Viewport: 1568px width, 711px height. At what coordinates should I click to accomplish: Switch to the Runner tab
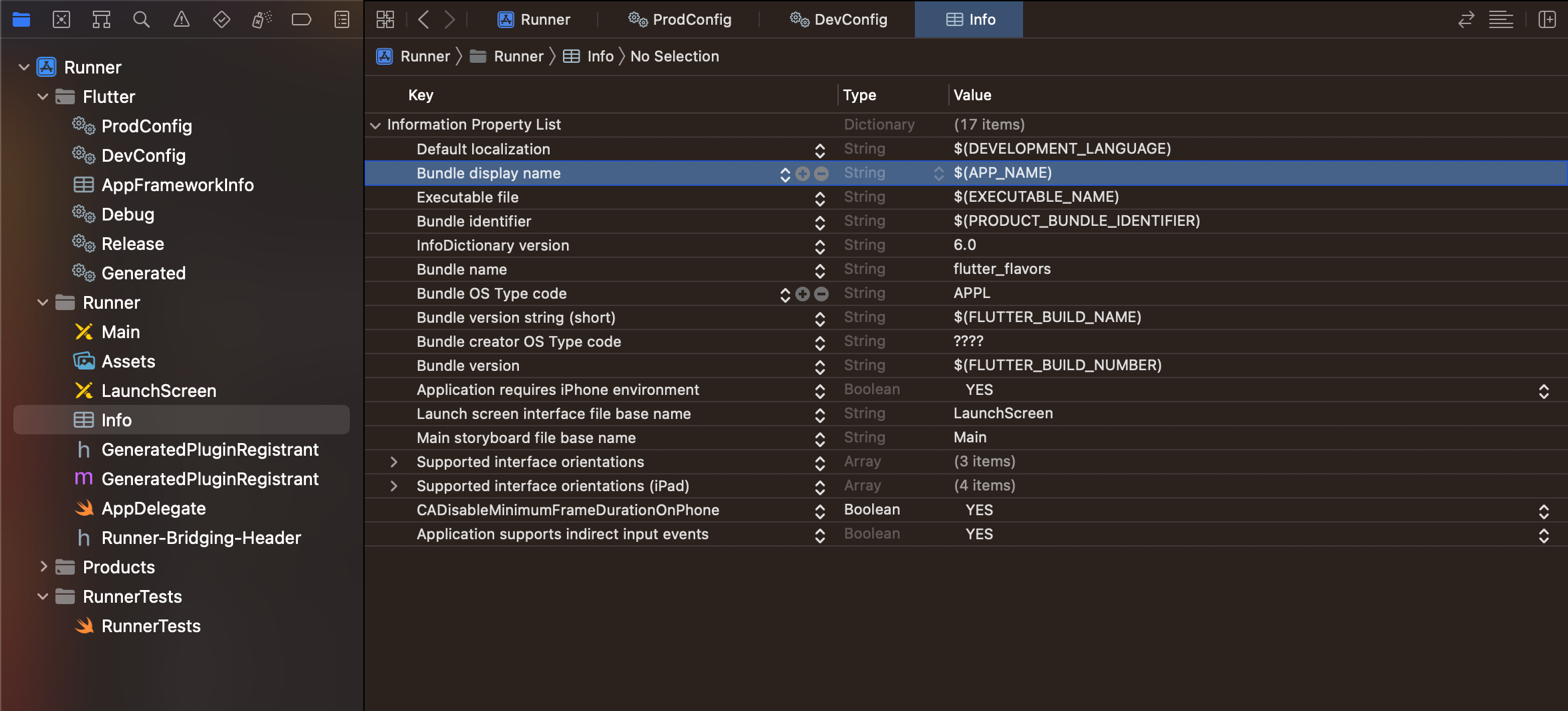534,19
